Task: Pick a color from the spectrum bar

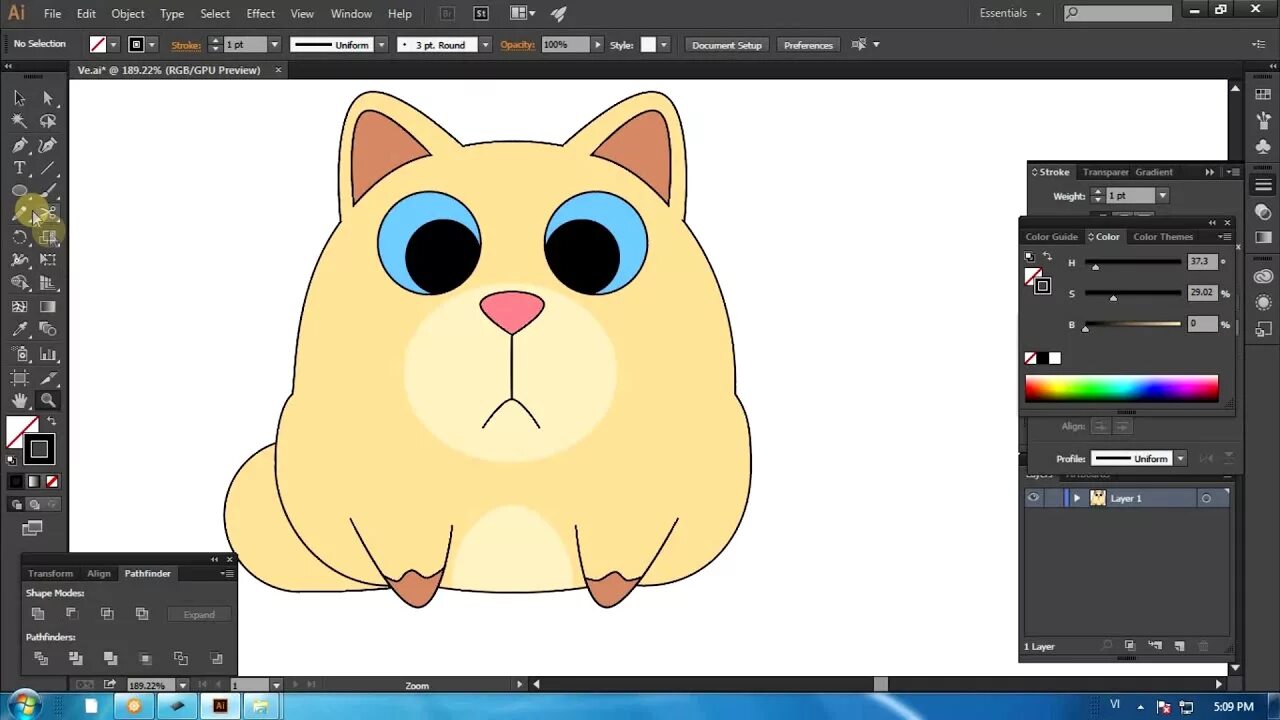Action: point(1121,388)
